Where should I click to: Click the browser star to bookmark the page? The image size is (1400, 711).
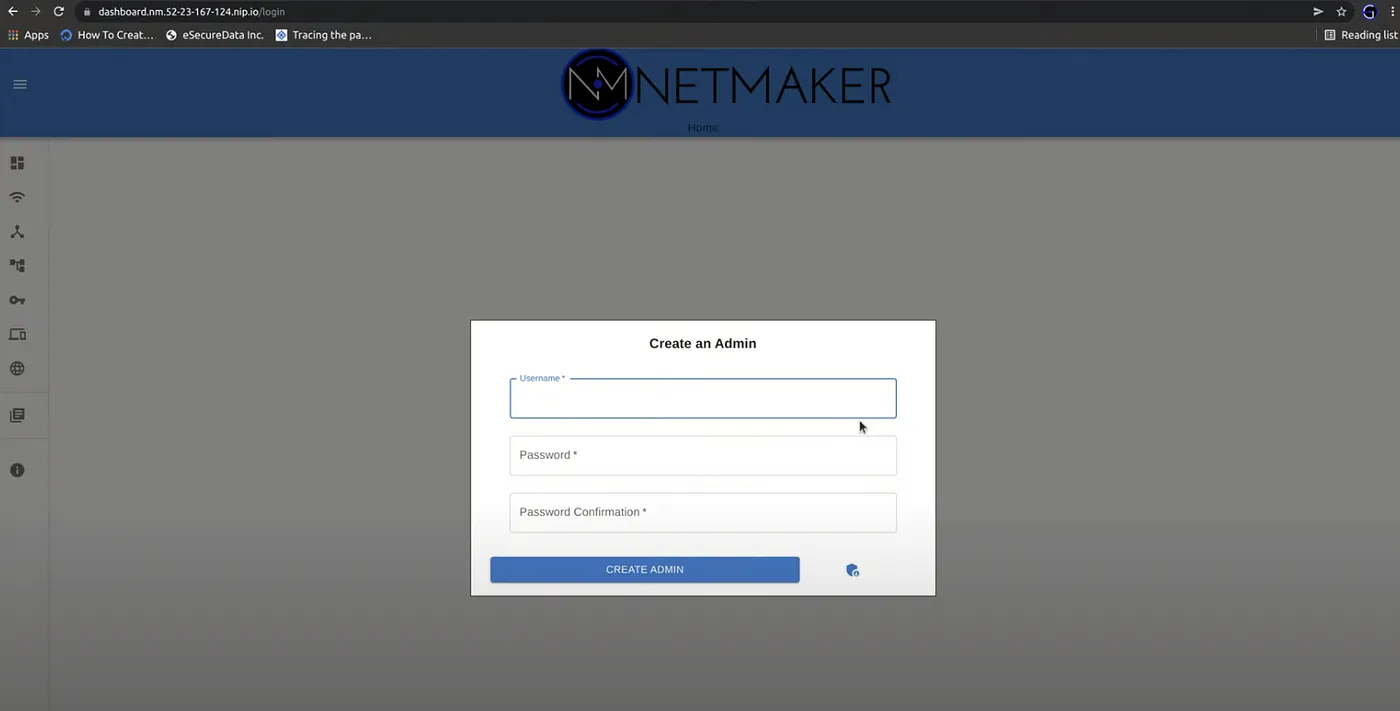1341,11
